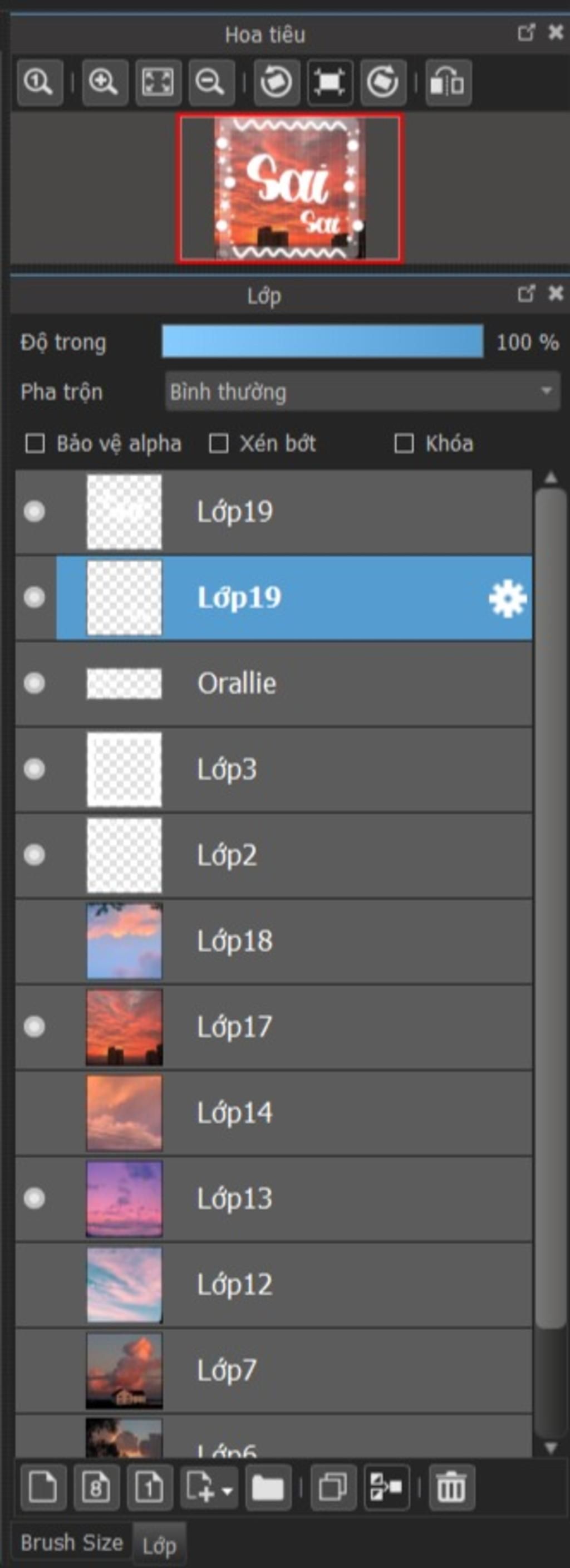
Task: Switch to the Brush Size tab
Action: click(x=71, y=1543)
